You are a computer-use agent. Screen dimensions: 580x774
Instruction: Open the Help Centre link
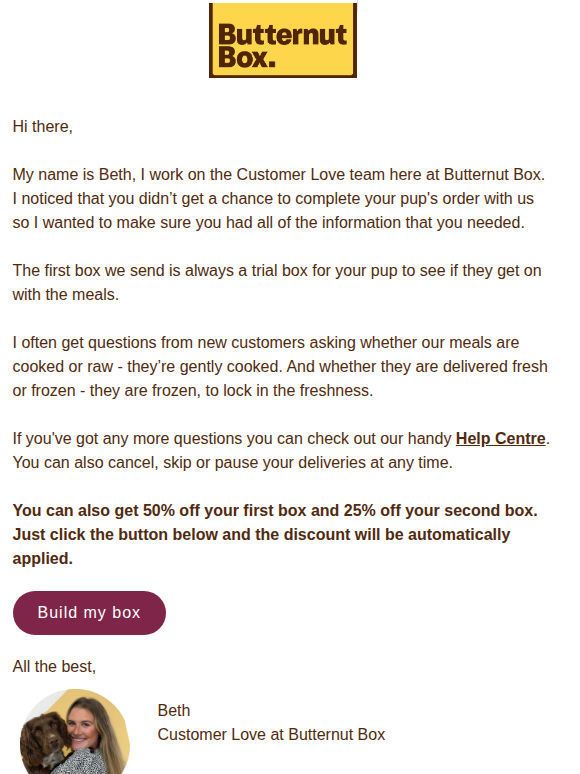(500, 438)
